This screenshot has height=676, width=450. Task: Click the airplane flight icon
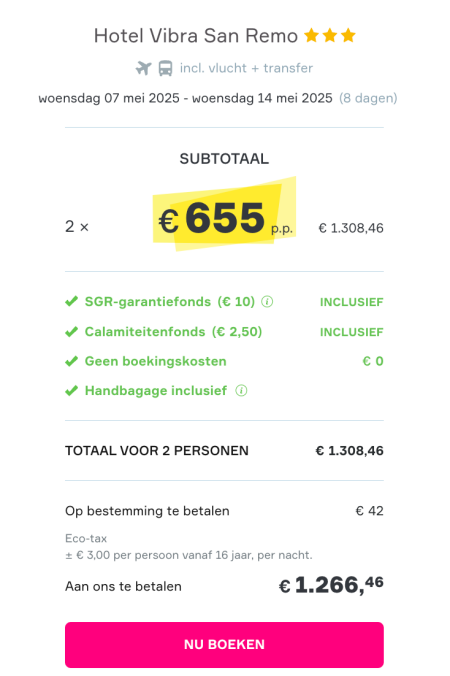pos(144,68)
